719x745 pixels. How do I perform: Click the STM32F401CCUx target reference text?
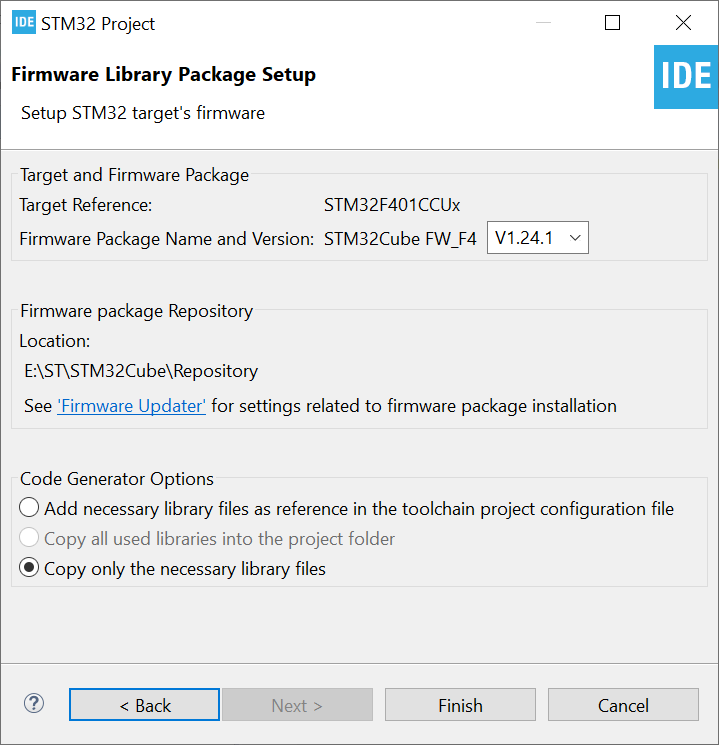[392, 206]
